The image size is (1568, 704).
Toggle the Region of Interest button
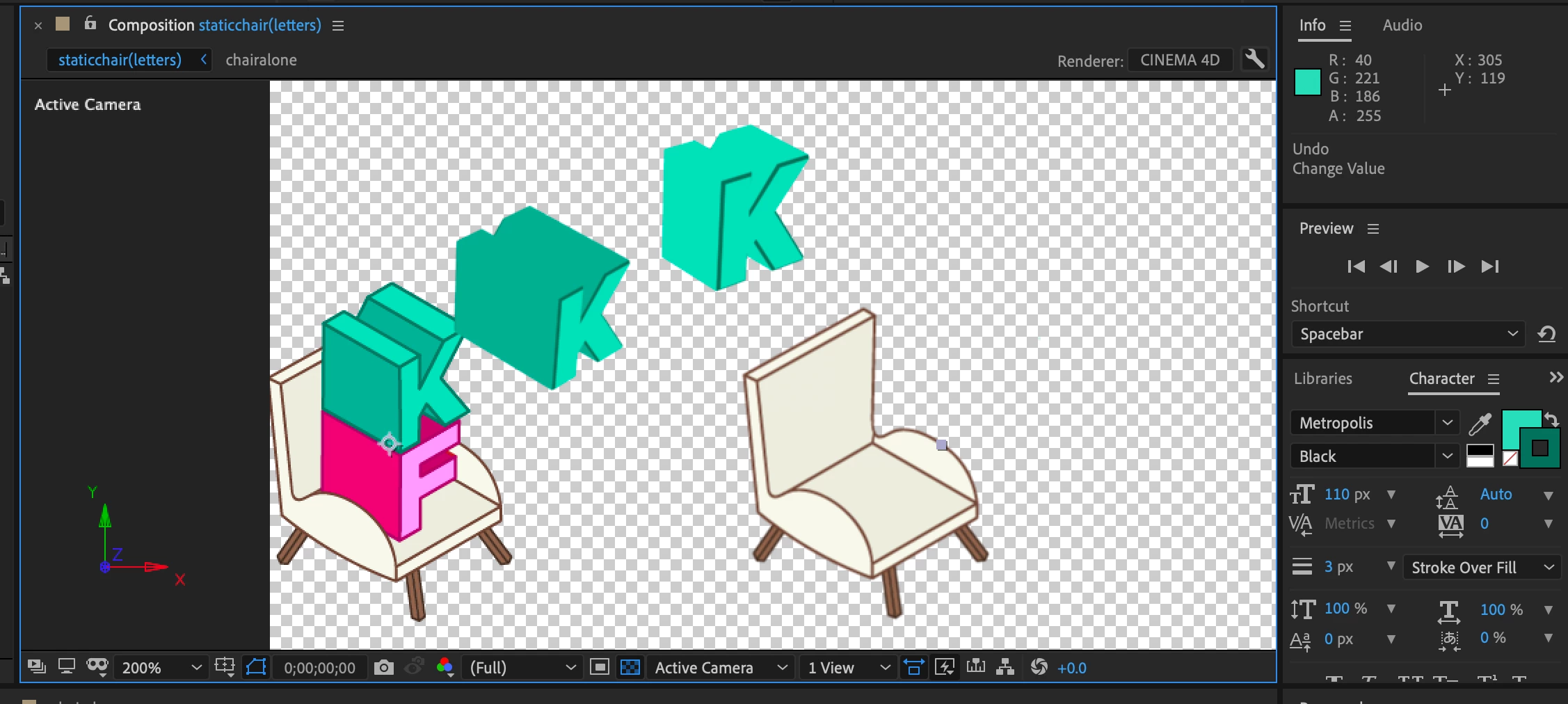click(599, 667)
